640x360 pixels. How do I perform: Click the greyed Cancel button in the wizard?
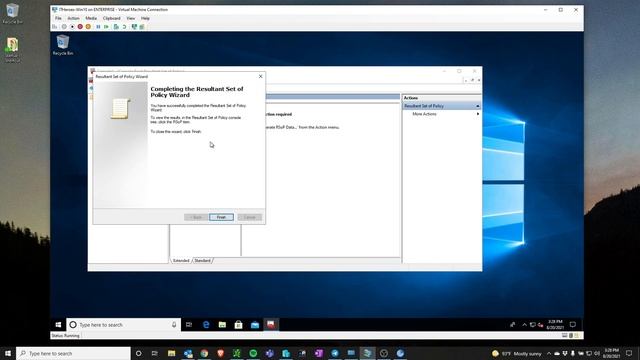250,217
